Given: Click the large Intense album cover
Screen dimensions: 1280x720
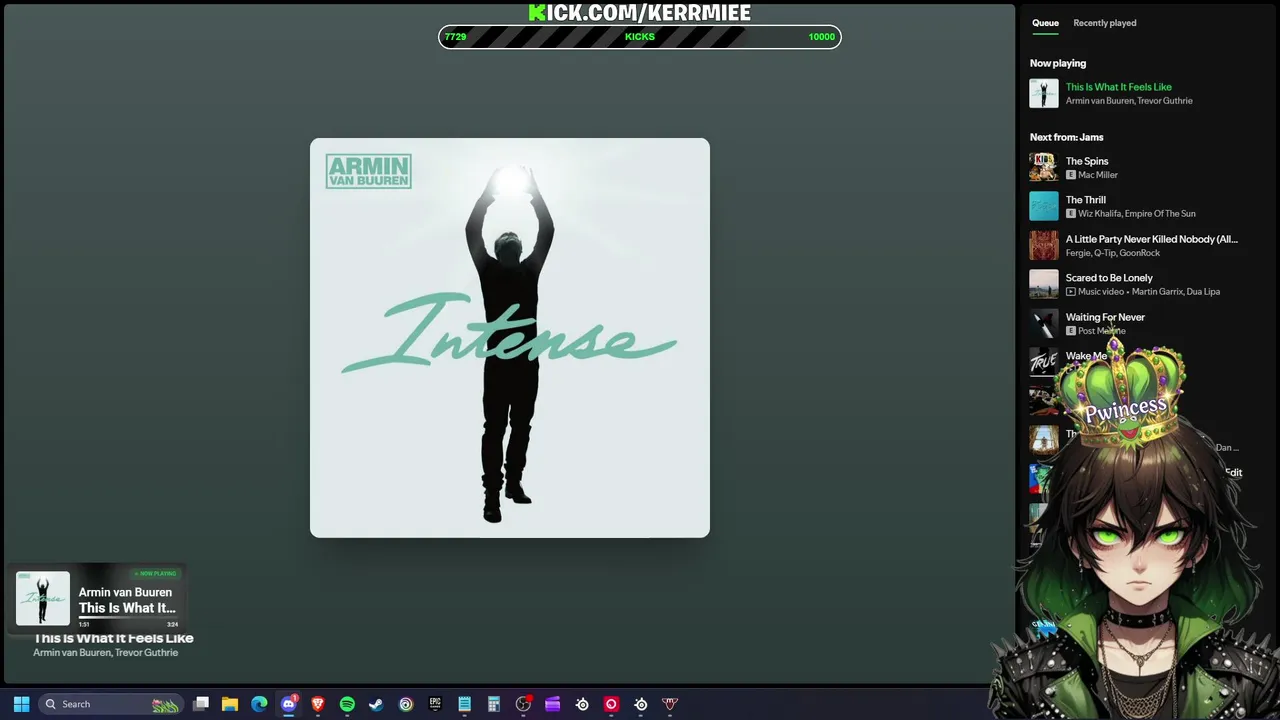Looking at the screenshot, I should coord(510,338).
